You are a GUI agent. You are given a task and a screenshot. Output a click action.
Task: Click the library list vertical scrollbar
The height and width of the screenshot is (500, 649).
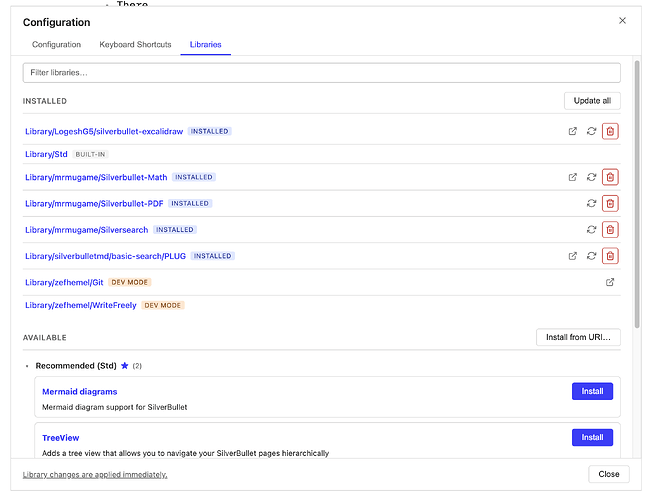[x=637, y=195]
